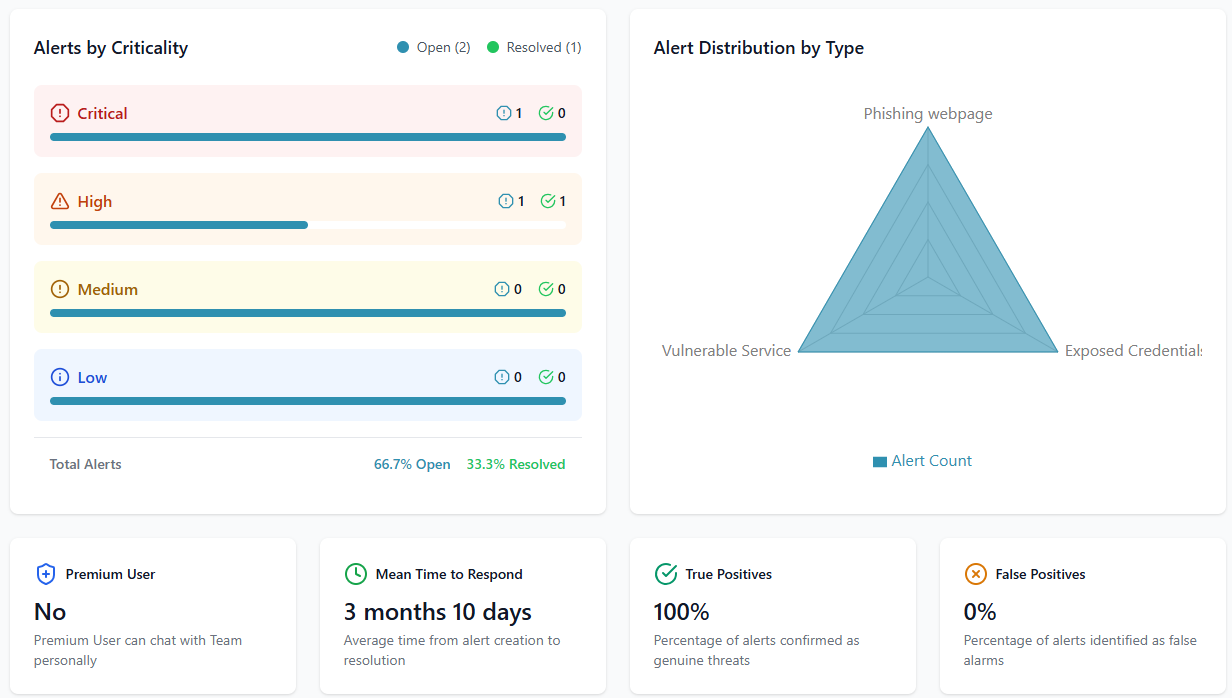The height and width of the screenshot is (698, 1232).
Task: Click the Vulnerable Service radar axis label
Action: 726,350
